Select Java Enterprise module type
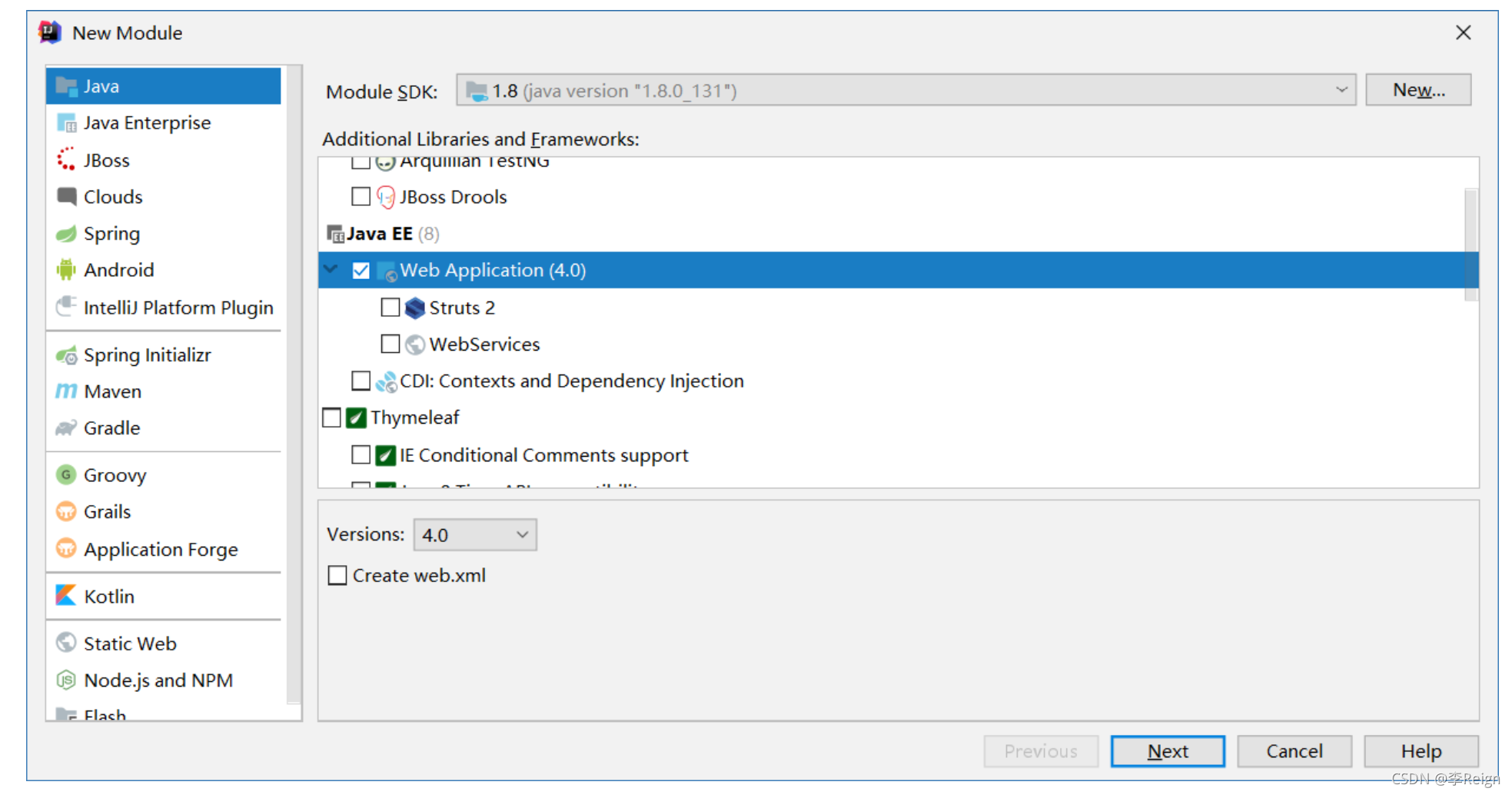Image resolution: width=1512 pixels, height=795 pixels. [163, 123]
